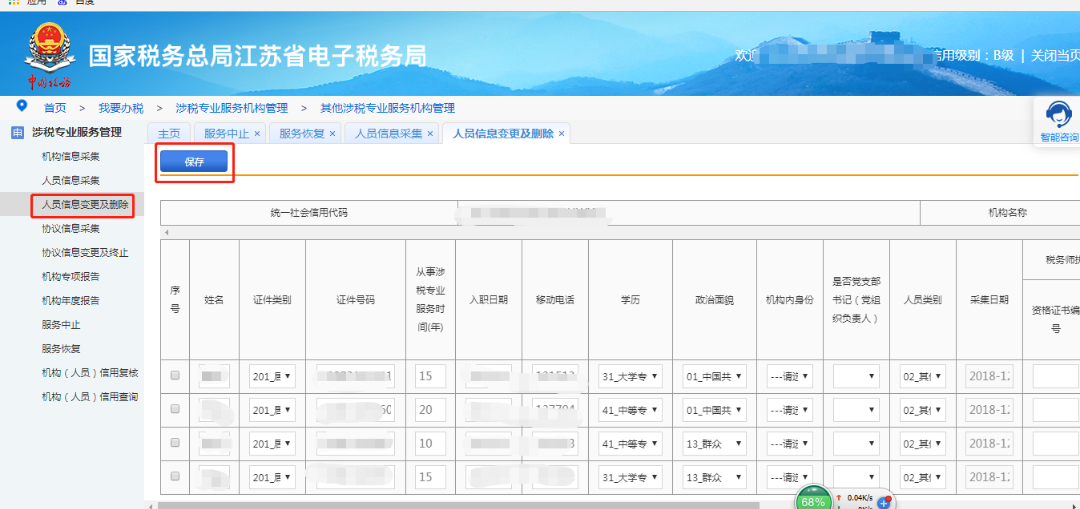Click the service-years field showing 20
The width and height of the screenshot is (1080, 509).
coord(430,410)
